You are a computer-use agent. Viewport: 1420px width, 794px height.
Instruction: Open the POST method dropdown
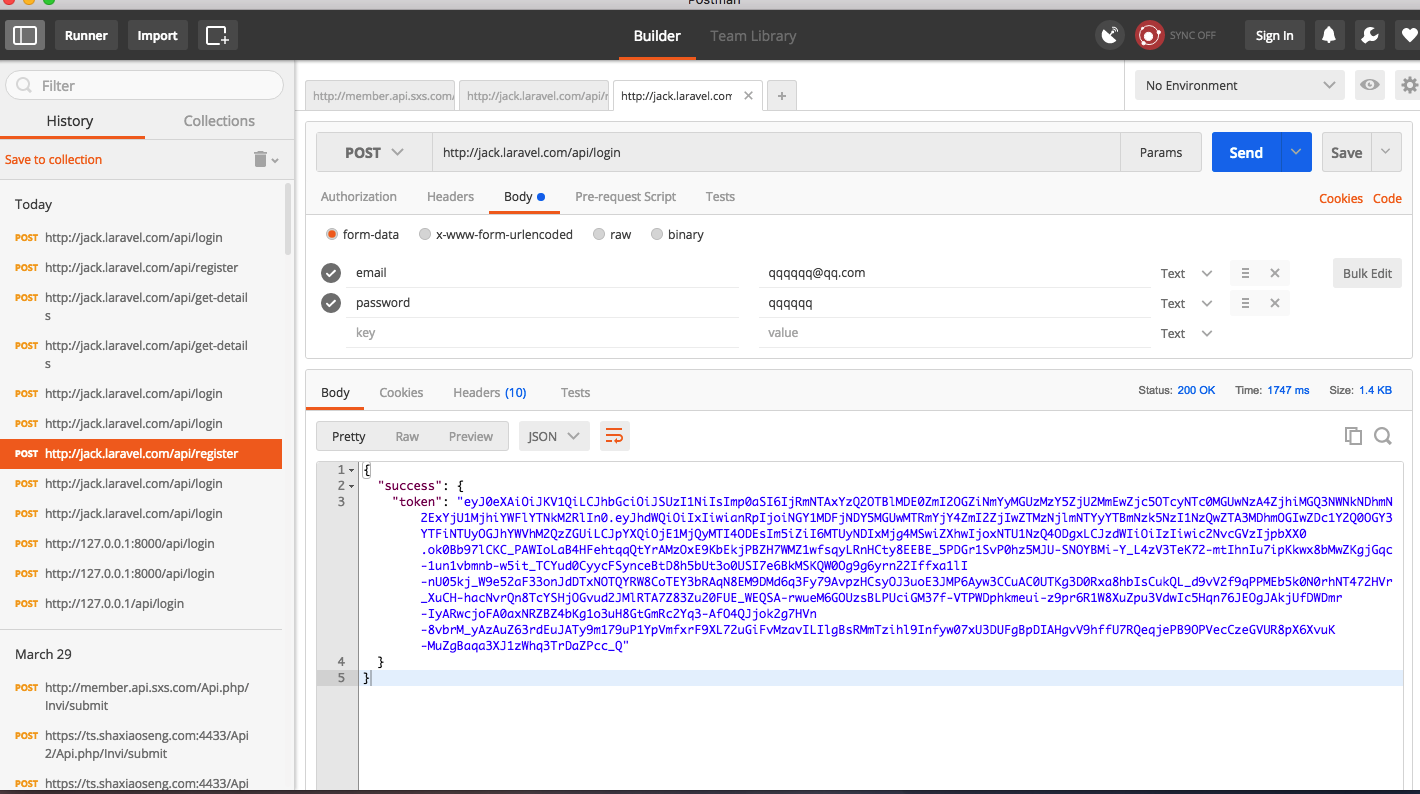tap(374, 153)
